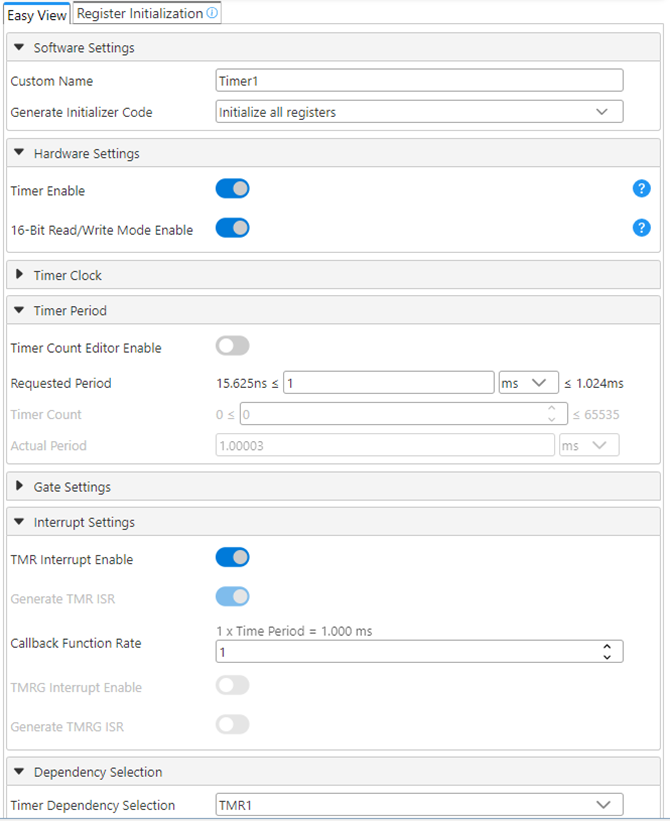Disable 16-Bit Read/Write Mode switch
Viewport: 670px width, 821px height.
(x=232, y=228)
